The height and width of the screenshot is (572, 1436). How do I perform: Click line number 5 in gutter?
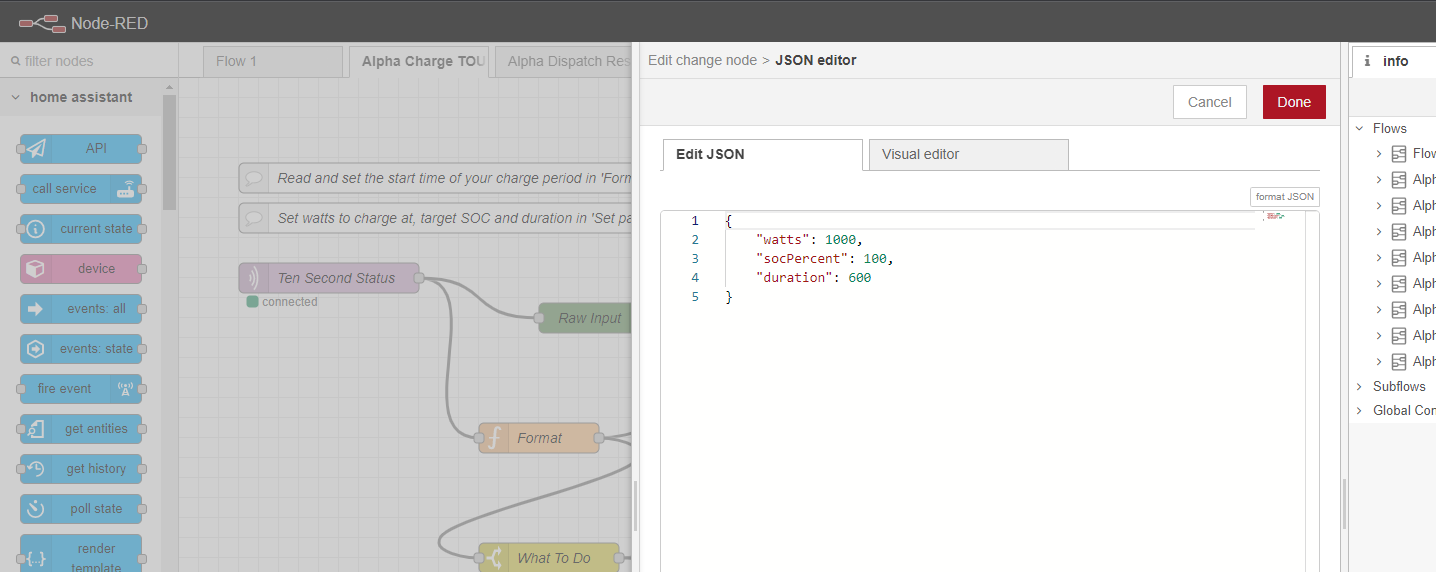(x=695, y=297)
